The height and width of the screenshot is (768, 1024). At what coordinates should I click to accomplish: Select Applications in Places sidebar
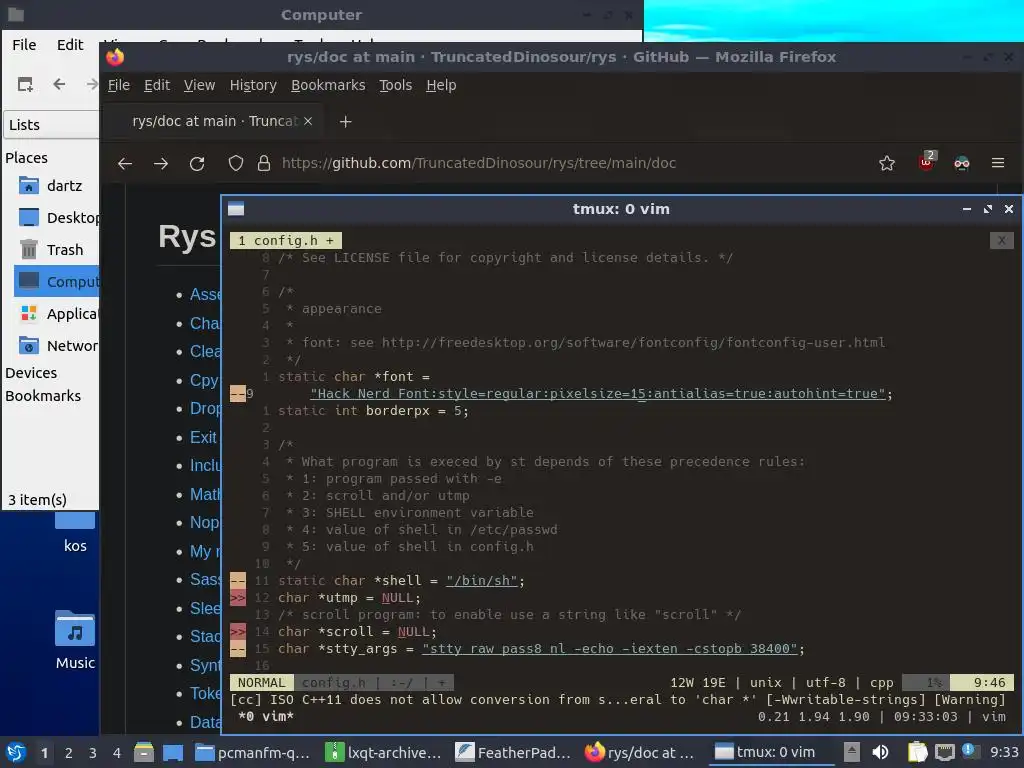[57, 314]
